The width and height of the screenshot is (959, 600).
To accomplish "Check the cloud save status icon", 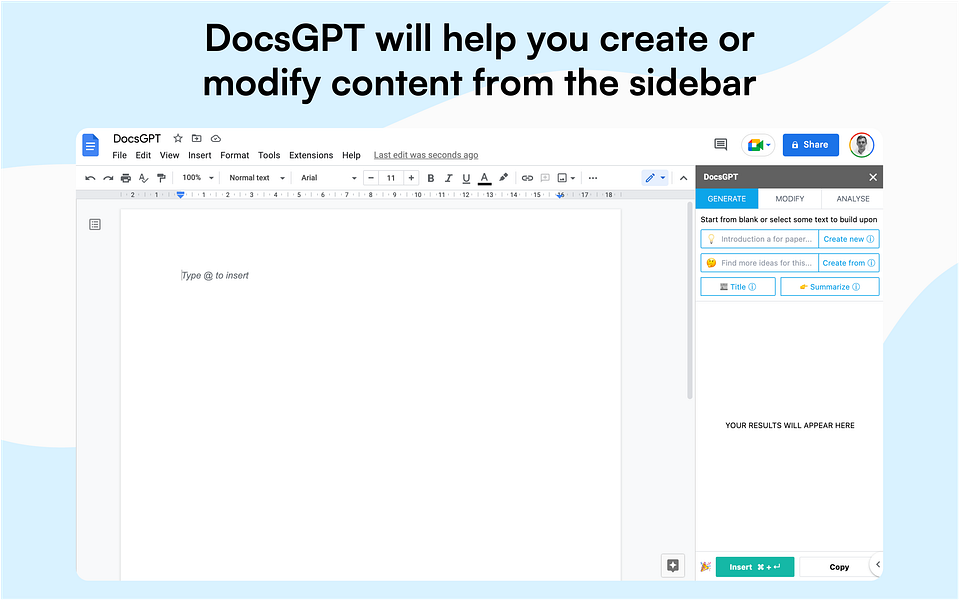I will click(216, 138).
